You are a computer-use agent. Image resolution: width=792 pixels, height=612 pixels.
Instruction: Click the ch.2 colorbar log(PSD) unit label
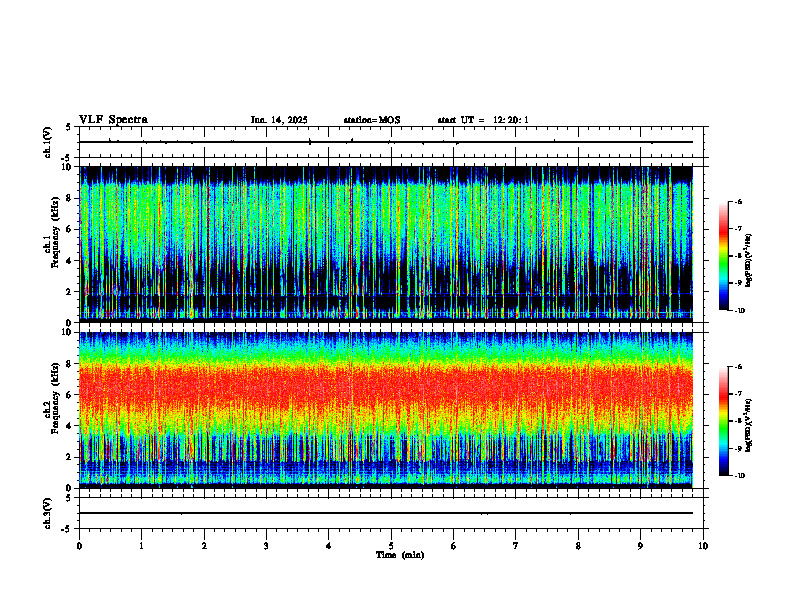(x=749, y=425)
